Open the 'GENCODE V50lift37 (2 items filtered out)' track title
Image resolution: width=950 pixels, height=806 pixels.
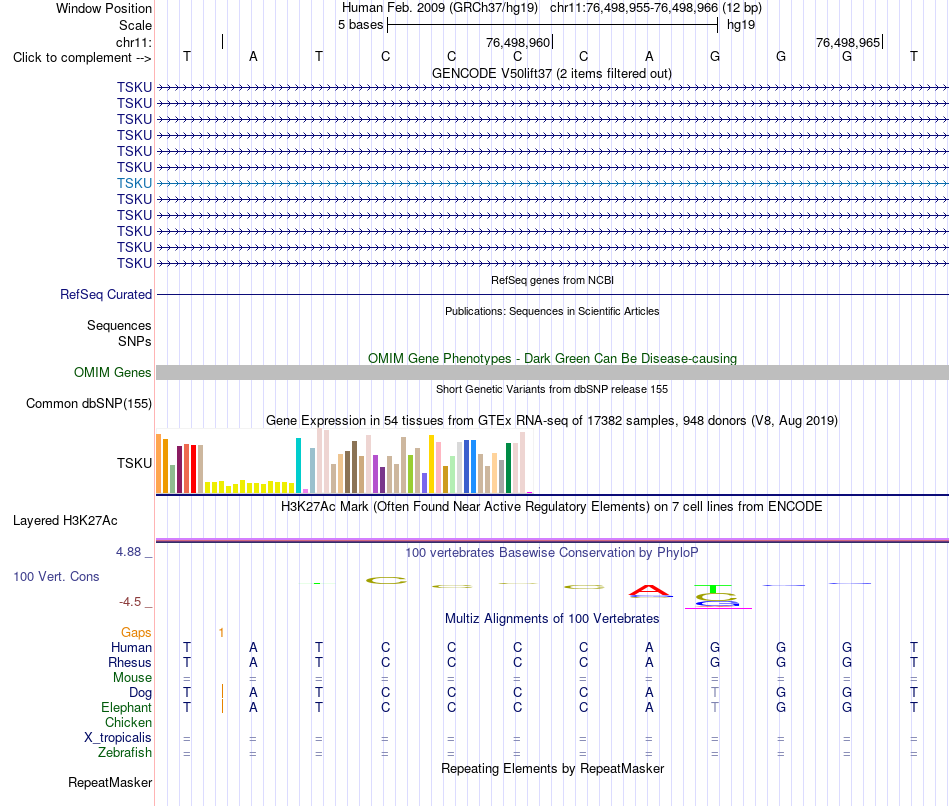click(552, 73)
